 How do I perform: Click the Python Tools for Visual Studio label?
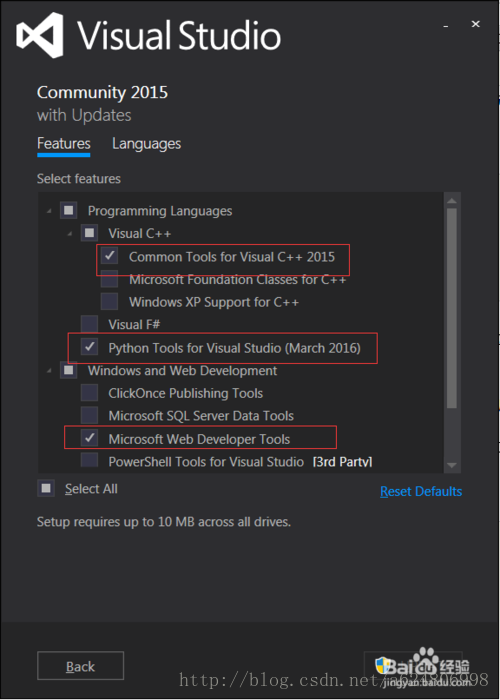[234, 348]
